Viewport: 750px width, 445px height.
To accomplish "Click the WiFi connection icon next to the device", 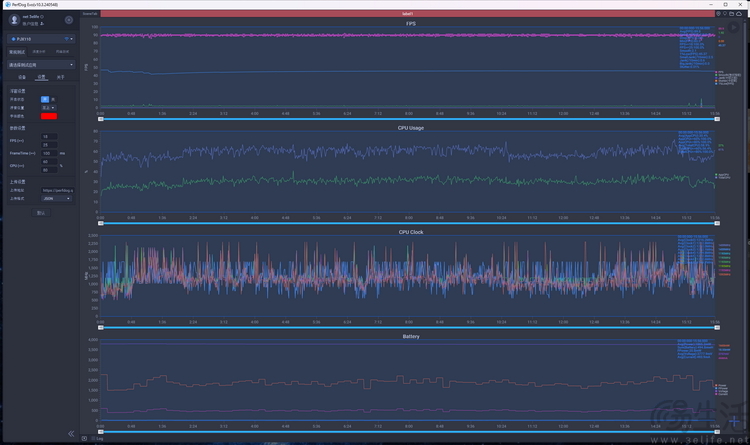I will tap(66, 39).
